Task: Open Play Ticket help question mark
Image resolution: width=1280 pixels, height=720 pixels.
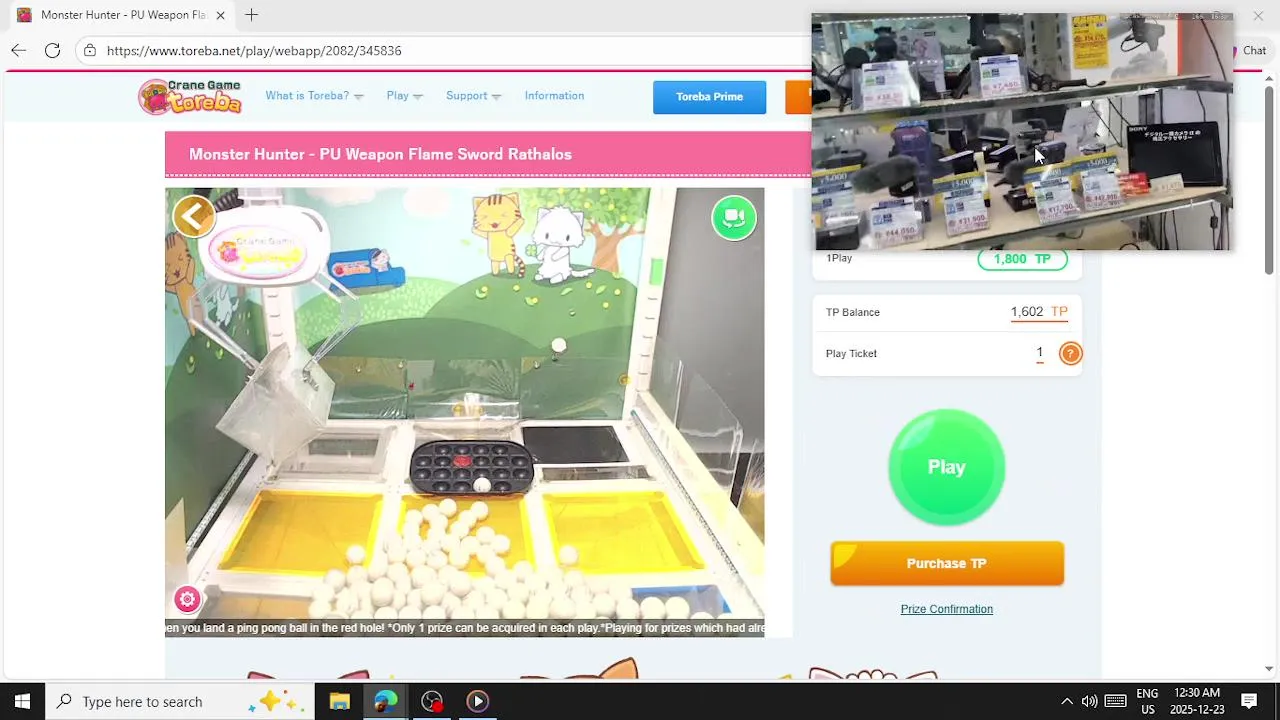Action: coord(1070,353)
